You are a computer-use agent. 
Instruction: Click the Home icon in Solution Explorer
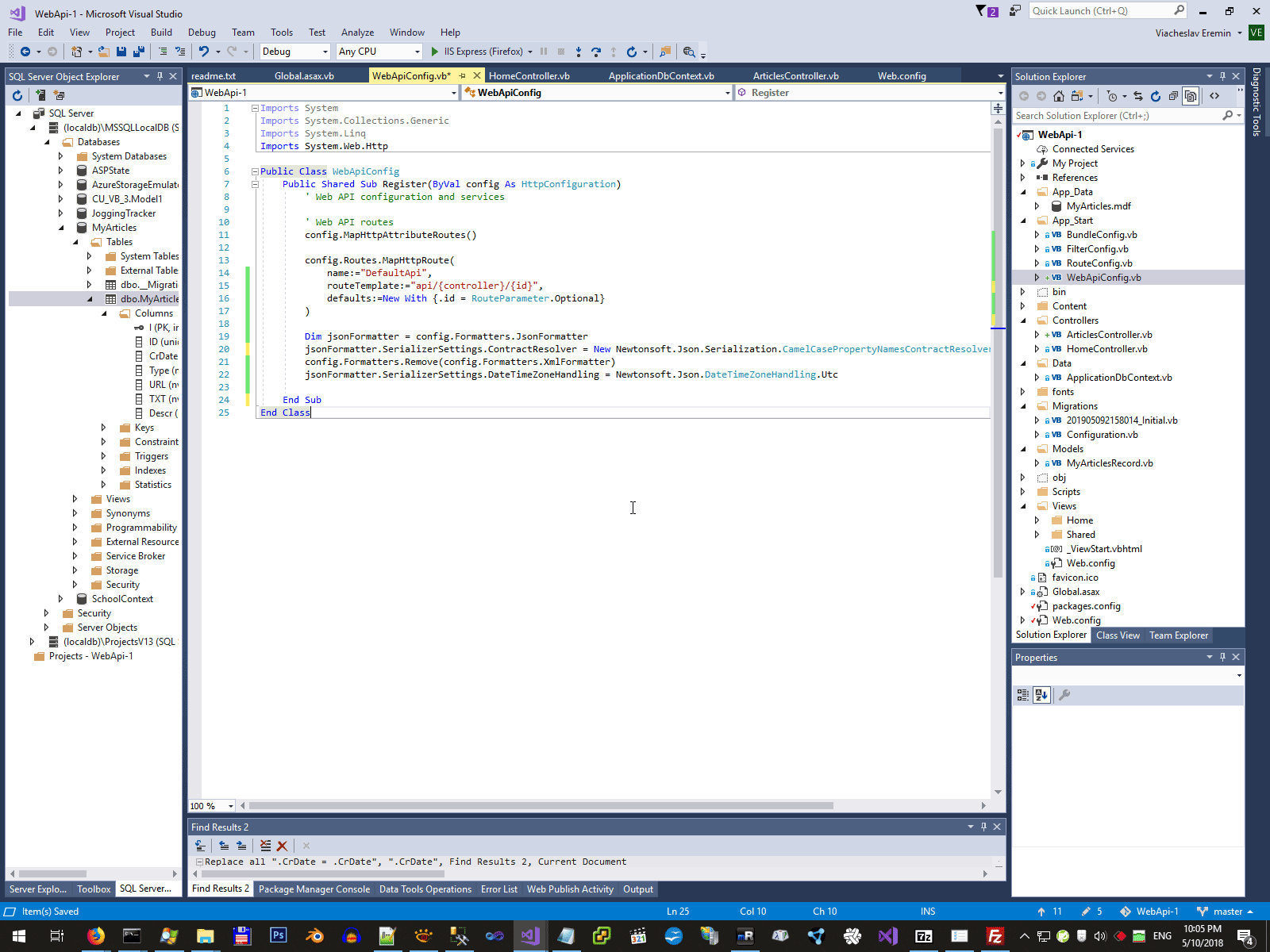click(1058, 96)
